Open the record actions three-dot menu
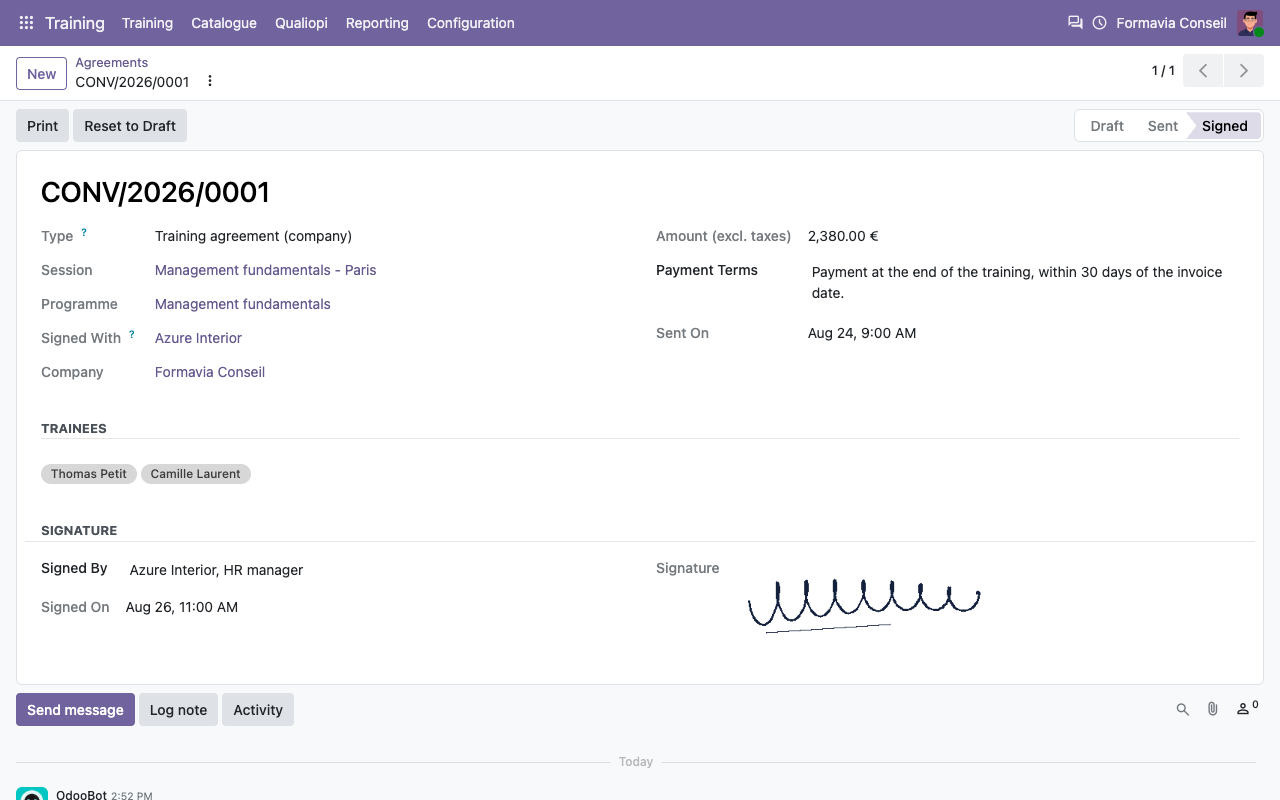This screenshot has width=1280, height=800. click(x=210, y=81)
